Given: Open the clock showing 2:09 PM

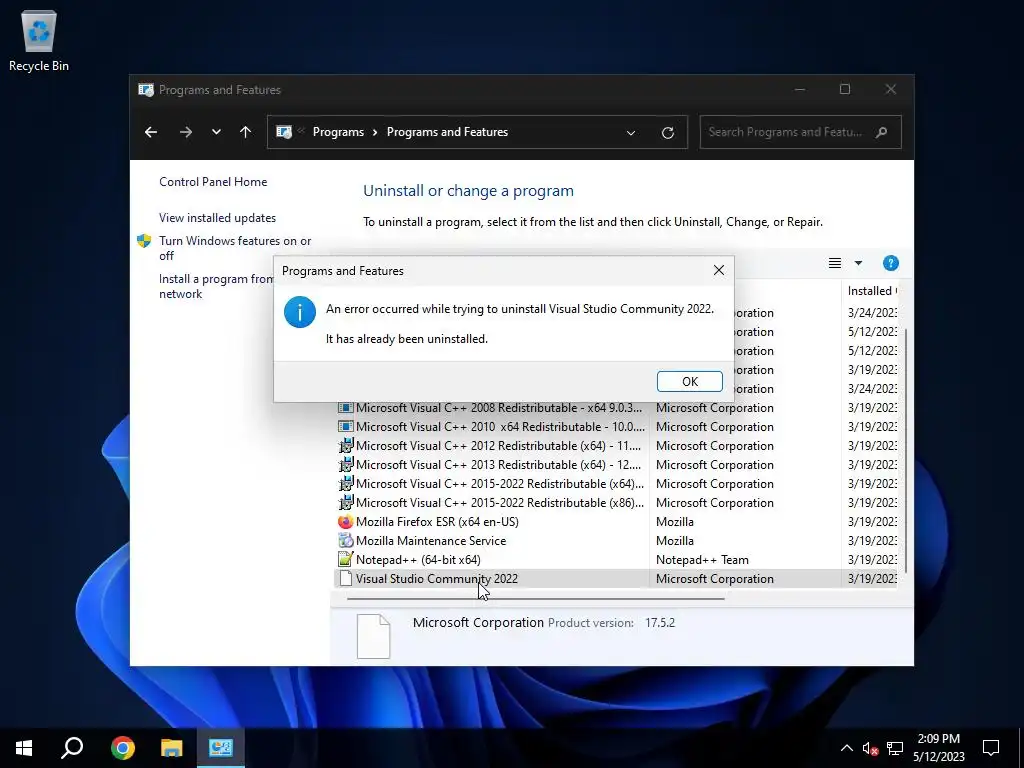Looking at the screenshot, I should tap(938, 748).
